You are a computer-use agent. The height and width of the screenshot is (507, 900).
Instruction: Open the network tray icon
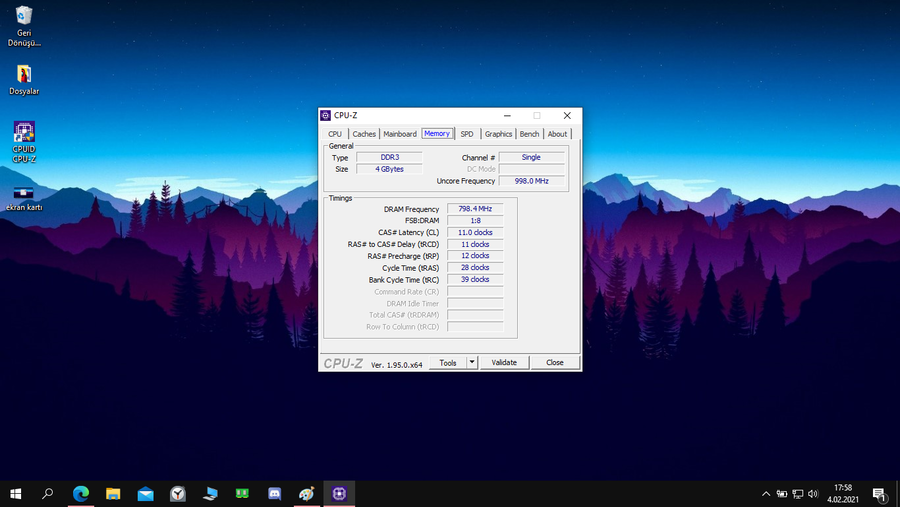click(x=798, y=494)
